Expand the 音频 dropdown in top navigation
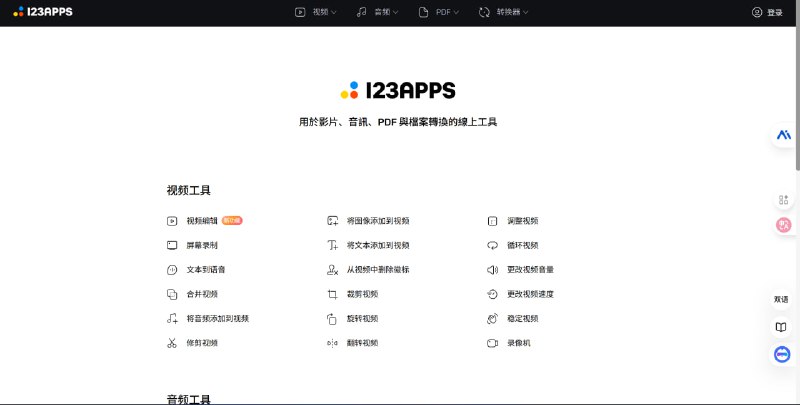The image size is (800, 405). (378, 12)
